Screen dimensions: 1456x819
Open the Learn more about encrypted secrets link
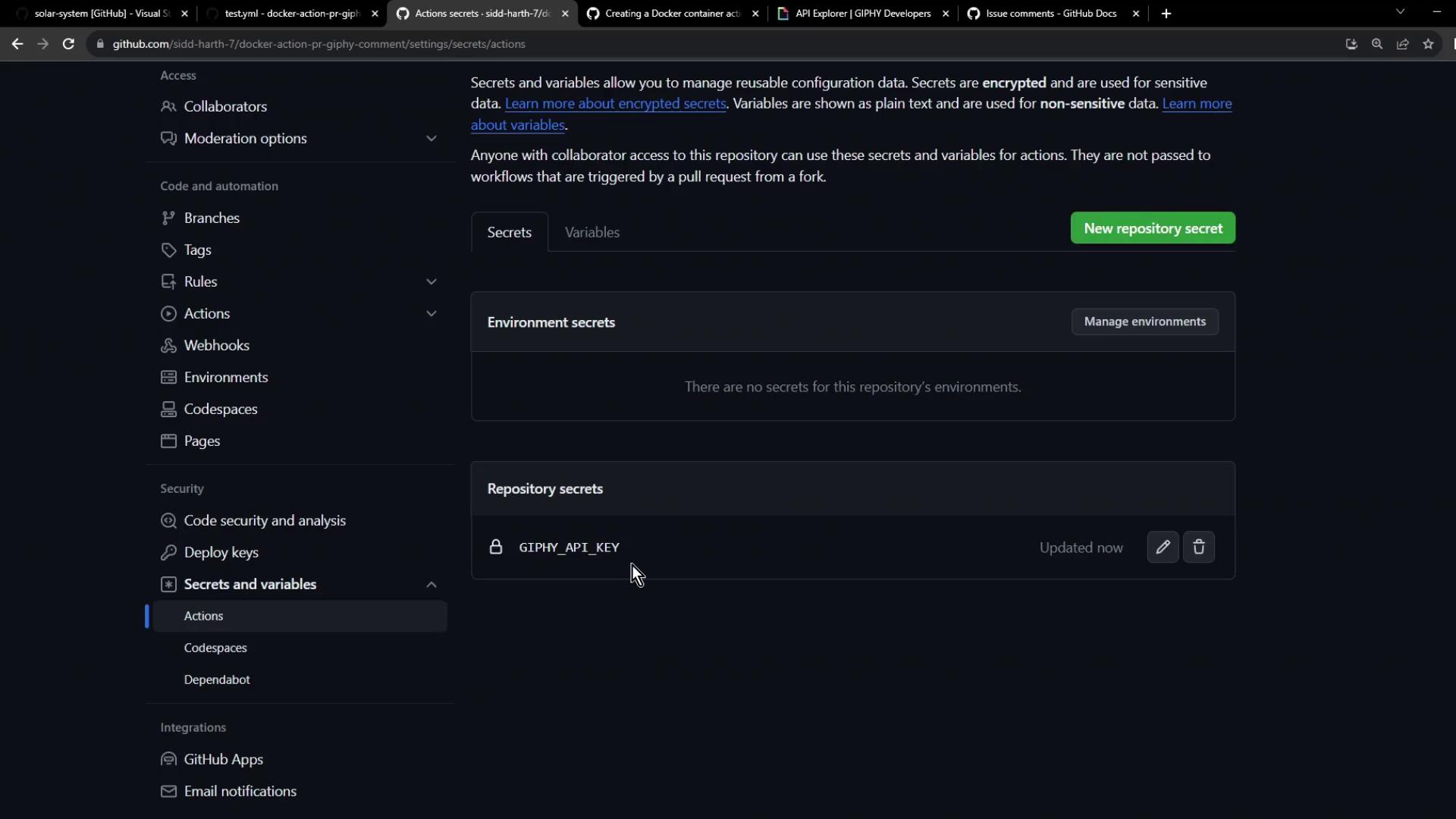615,104
